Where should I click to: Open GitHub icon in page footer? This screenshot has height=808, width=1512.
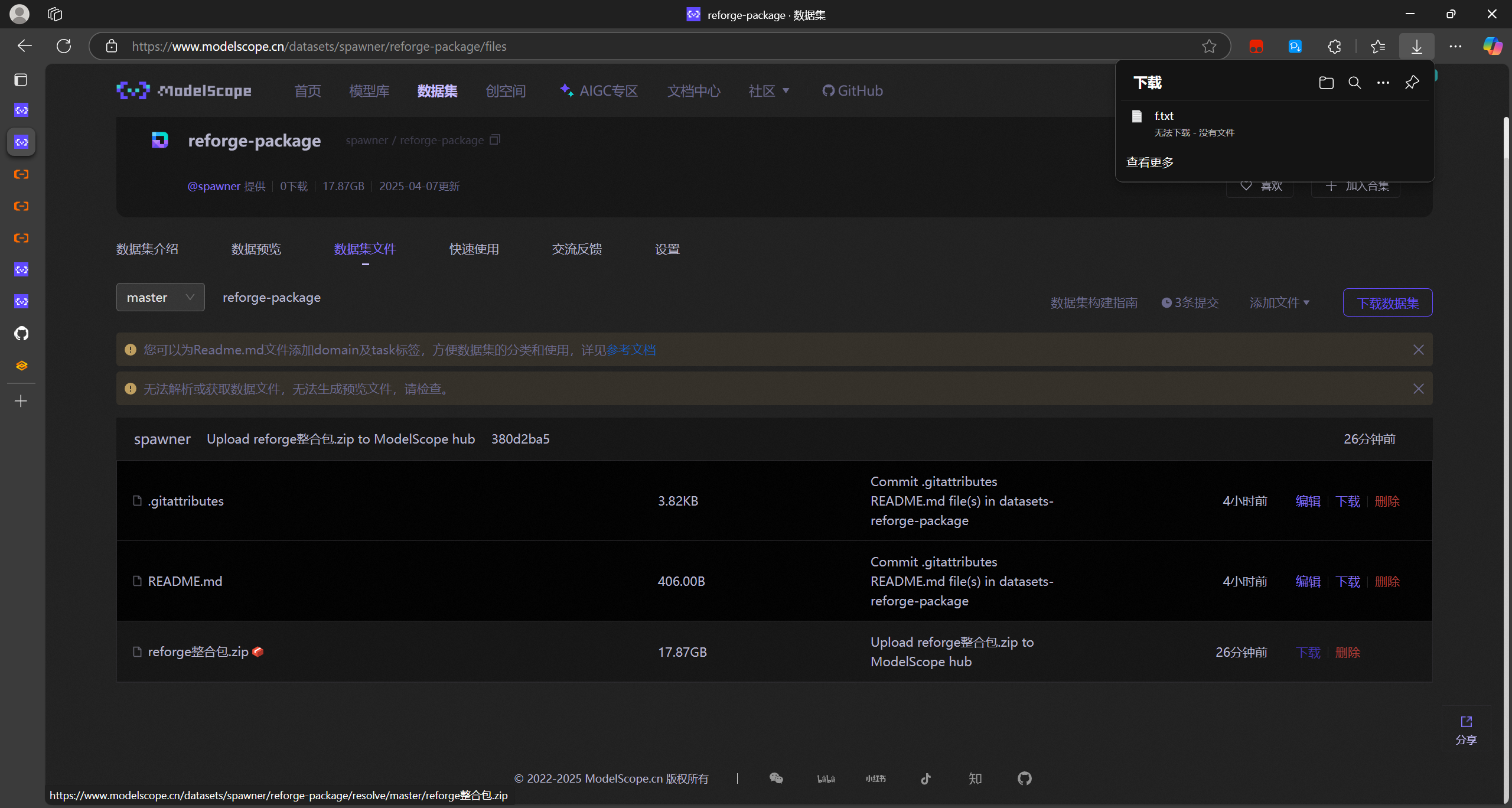pos(1025,778)
